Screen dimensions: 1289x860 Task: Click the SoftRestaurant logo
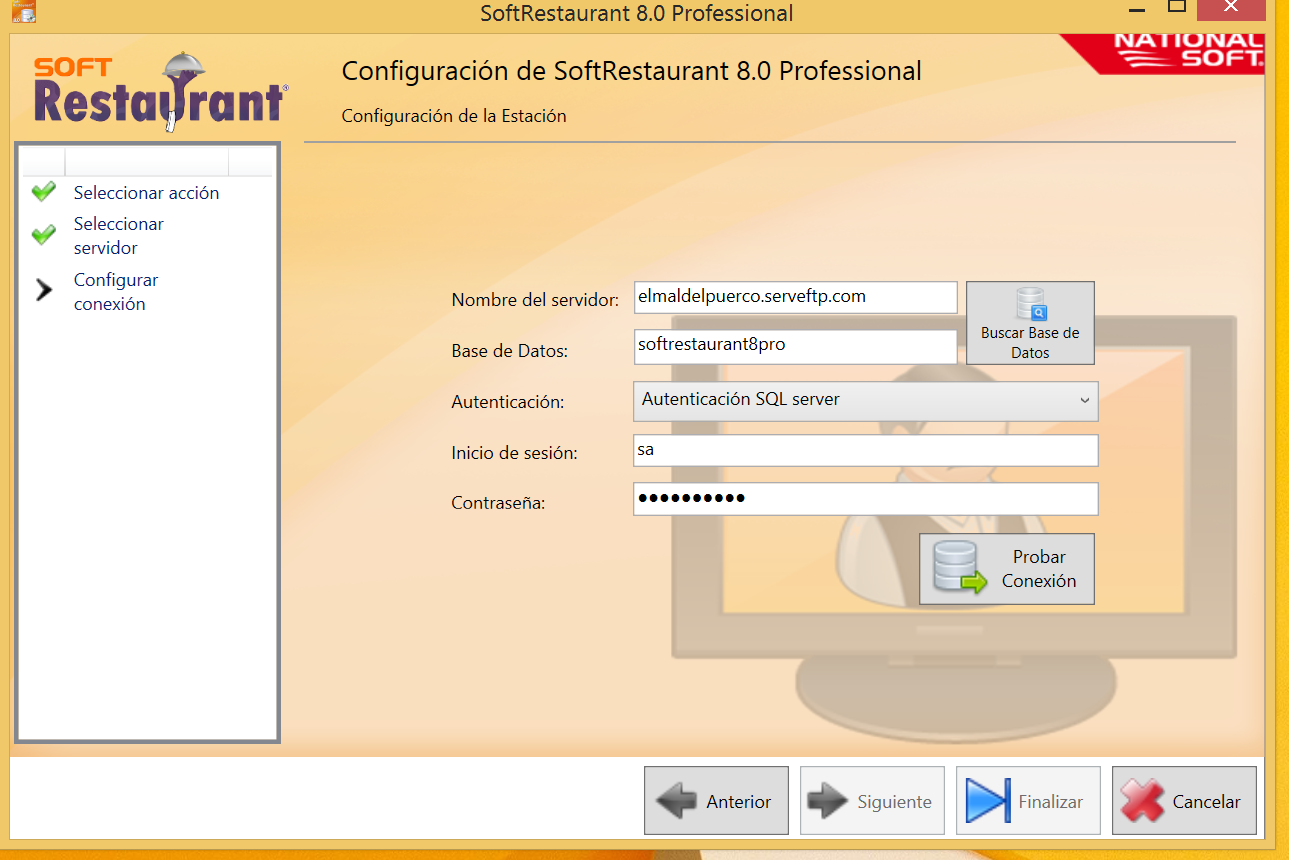(x=160, y=93)
